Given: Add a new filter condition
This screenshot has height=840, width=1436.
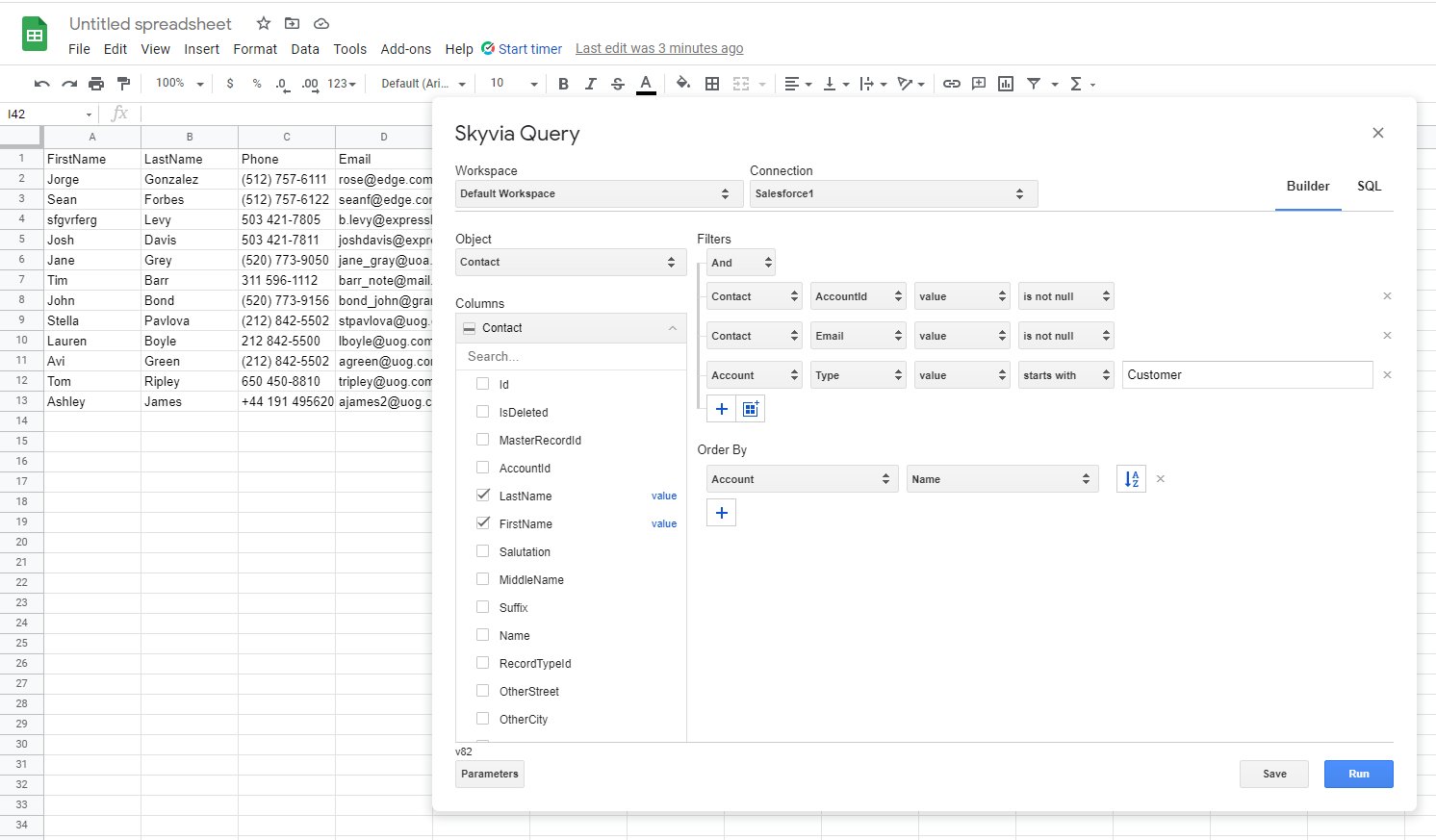Looking at the screenshot, I should point(722,409).
